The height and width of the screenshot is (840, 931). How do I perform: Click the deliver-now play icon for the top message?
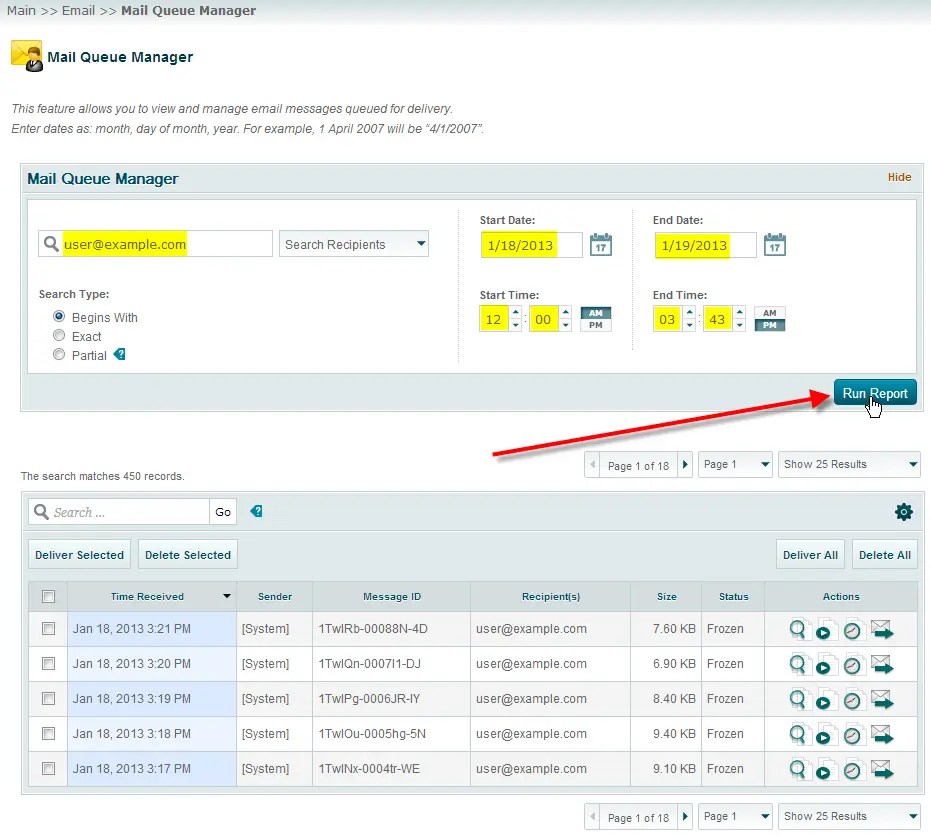pos(824,630)
